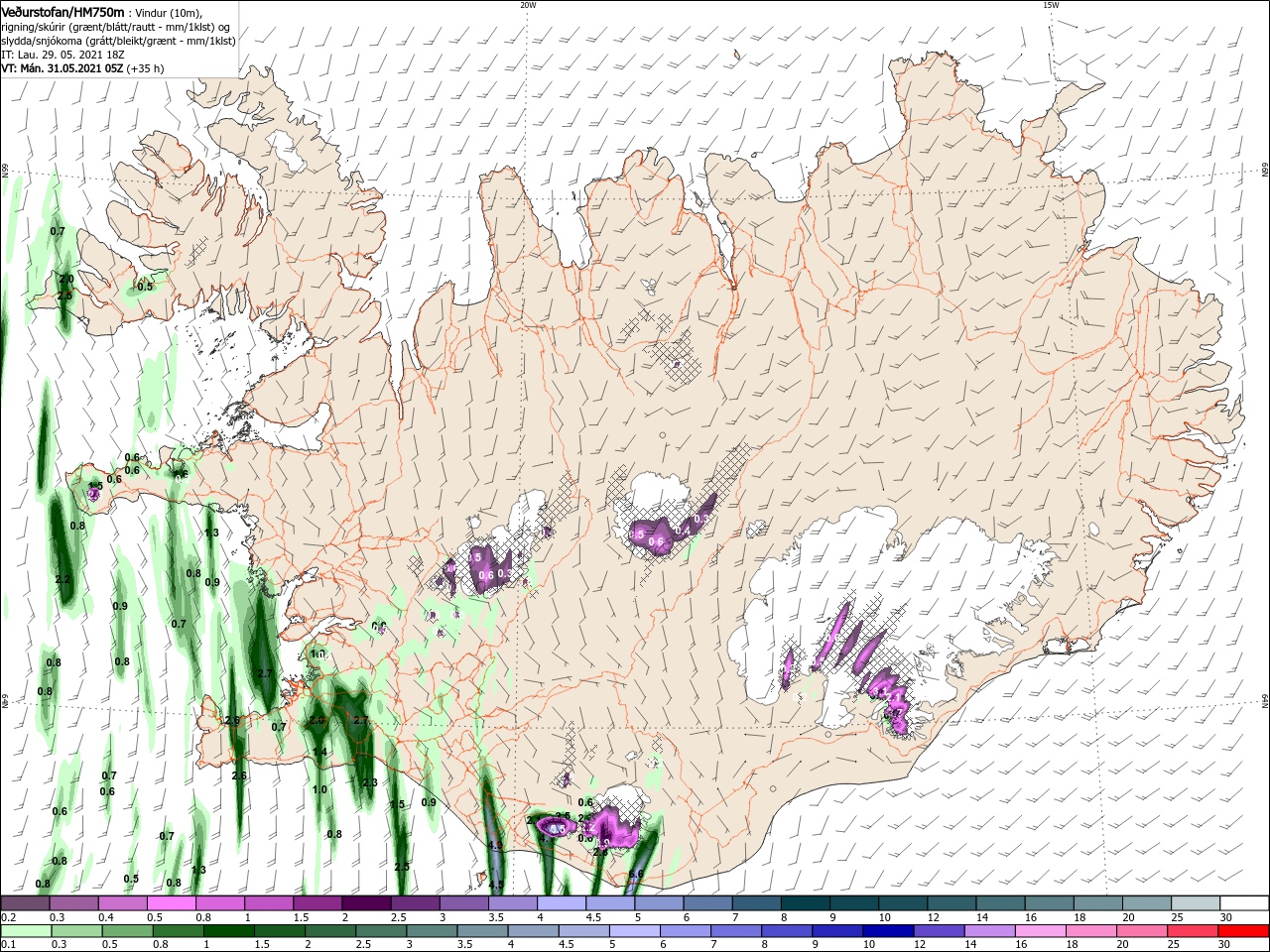Select the valid time 'VT: Mán. 31.05.2021 05Z'
This screenshot has height=952, width=1270.
tap(62, 68)
